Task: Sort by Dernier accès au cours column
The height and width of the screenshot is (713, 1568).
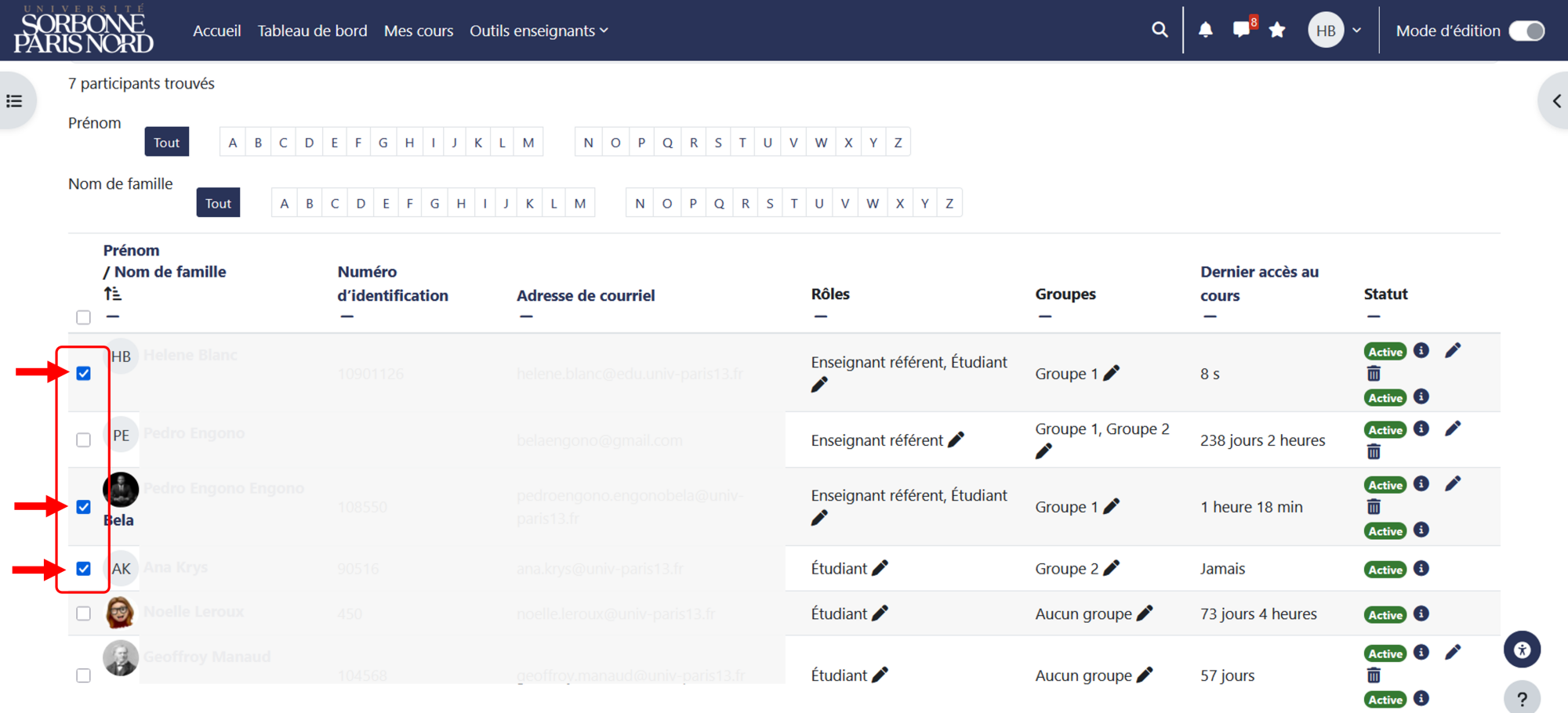Action: pos(1259,283)
